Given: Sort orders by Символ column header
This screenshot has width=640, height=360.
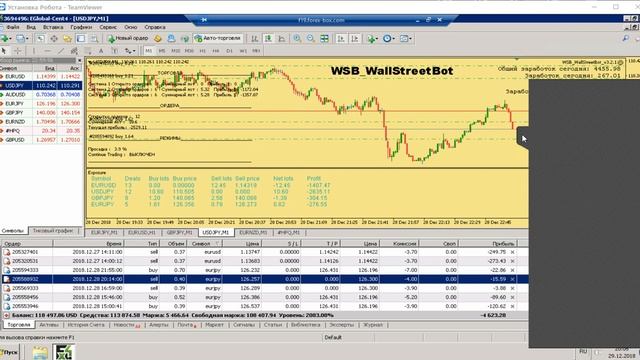Looking at the screenshot, I should click(x=204, y=243).
